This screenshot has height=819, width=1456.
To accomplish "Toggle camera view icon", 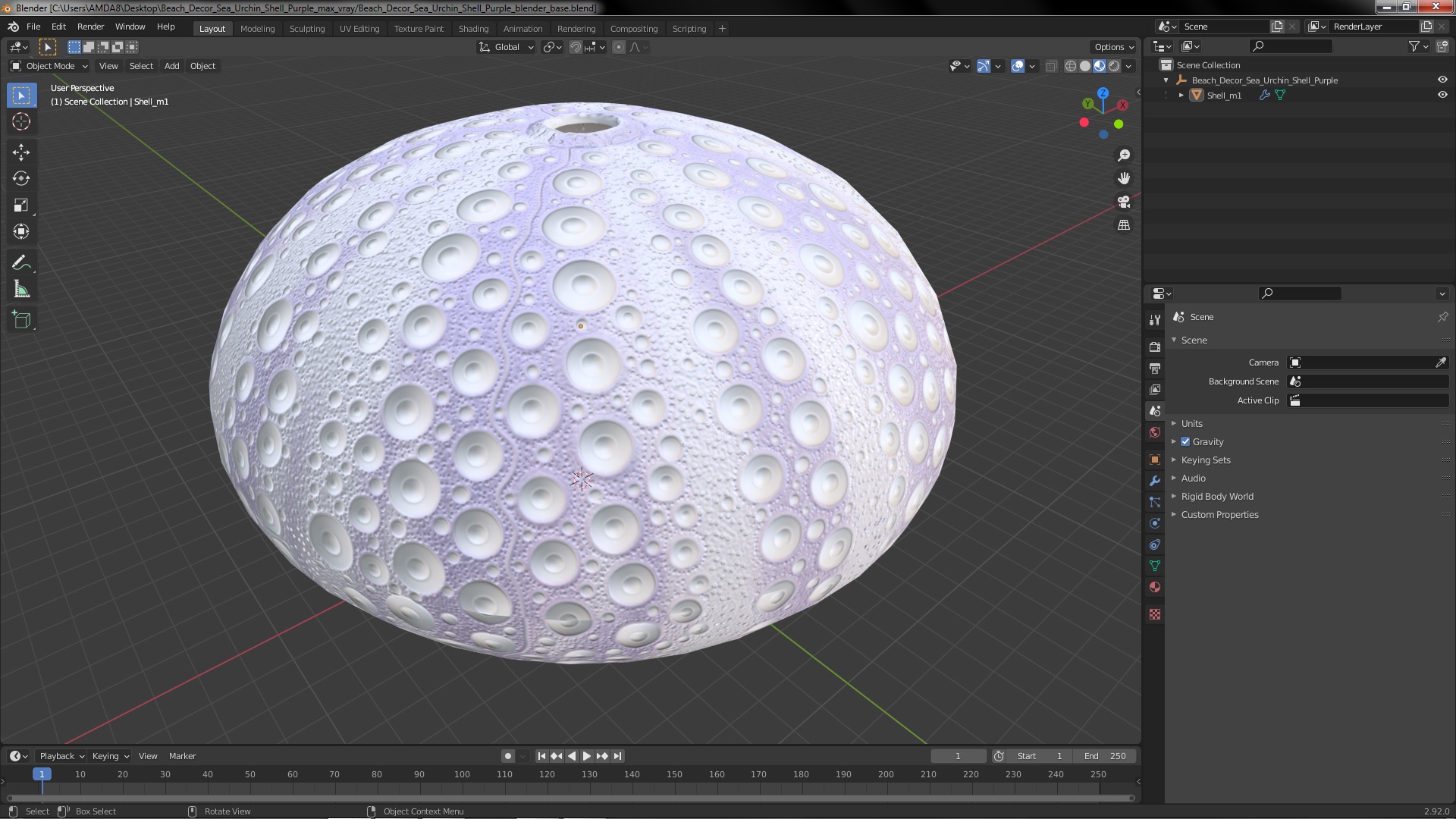I will pyautogui.click(x=1124, y=202).
